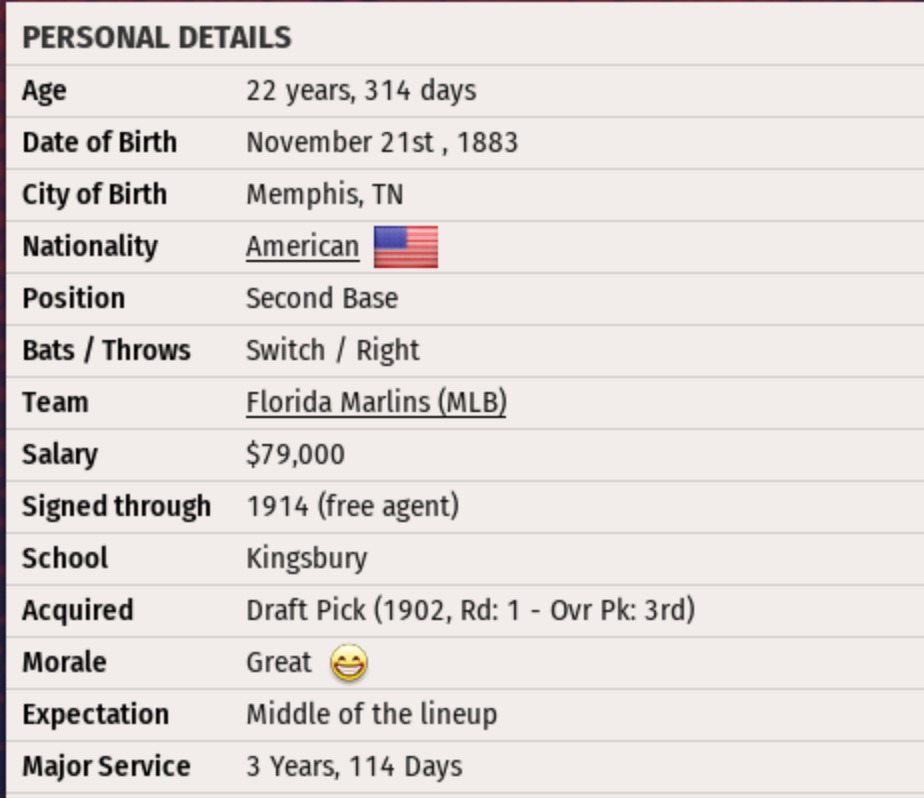Screen dimensions: 924x798
Task: Click the Draft Pick acquisition details
Action: click(470, 610)
